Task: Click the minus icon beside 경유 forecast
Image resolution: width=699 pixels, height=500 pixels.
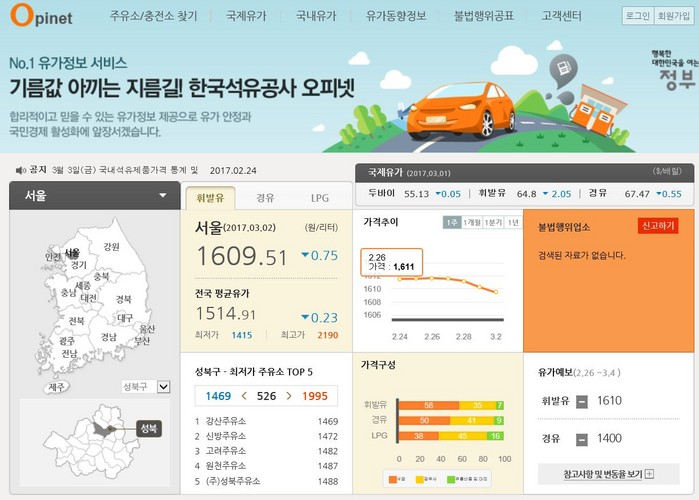Action: [582, 439]
